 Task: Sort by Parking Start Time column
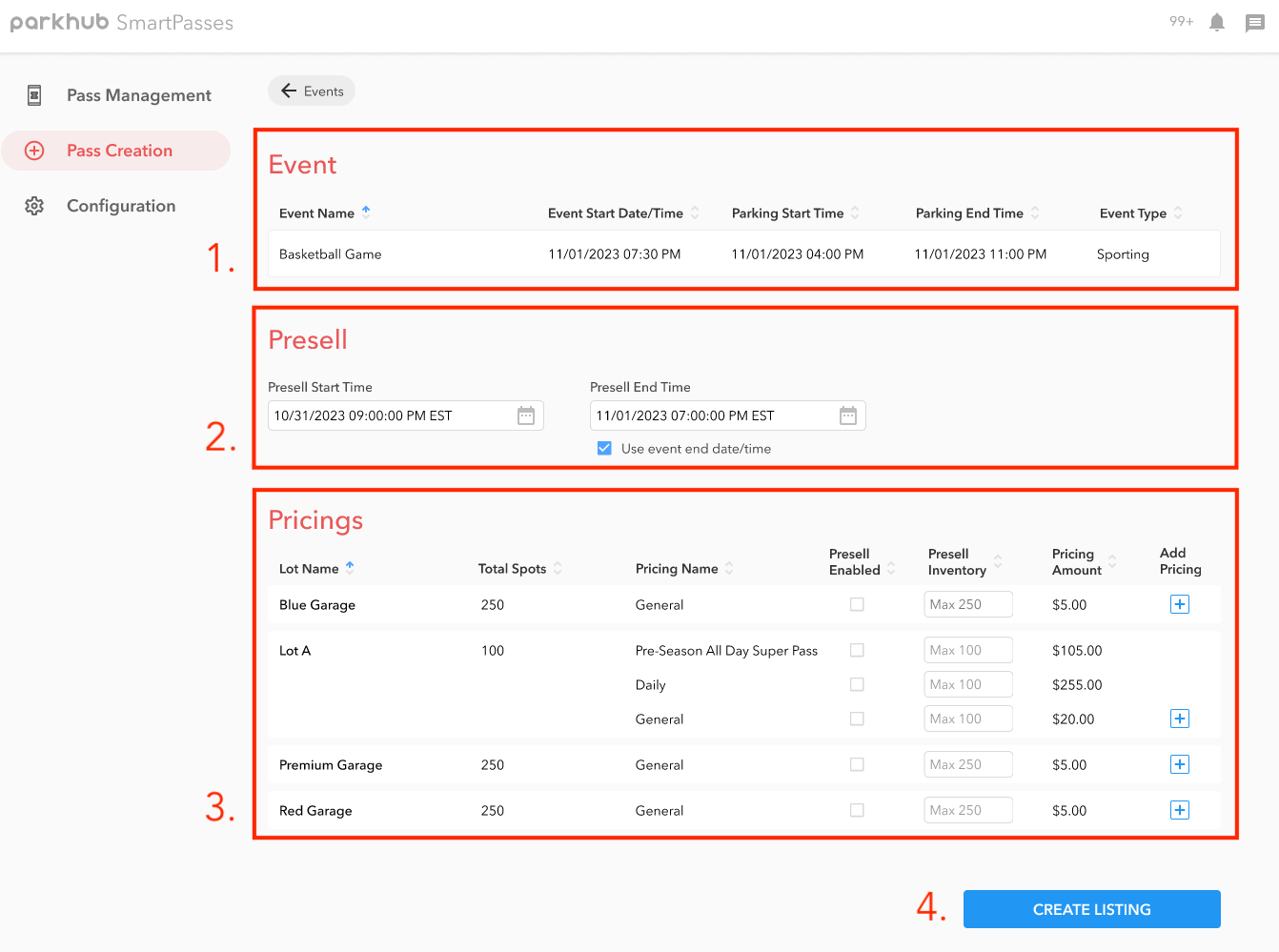[855, 213]
